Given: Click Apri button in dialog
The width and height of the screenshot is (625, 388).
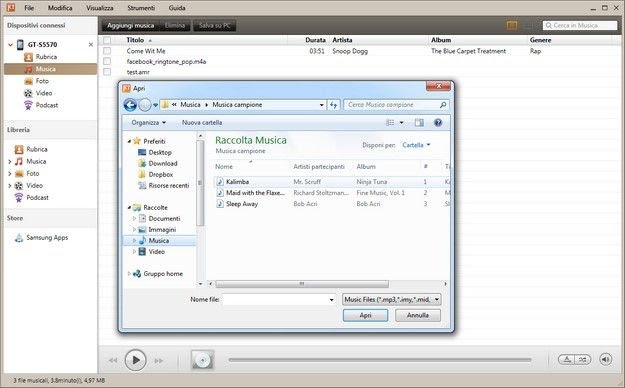Looking at the screenshot, I should click(365, 315).
